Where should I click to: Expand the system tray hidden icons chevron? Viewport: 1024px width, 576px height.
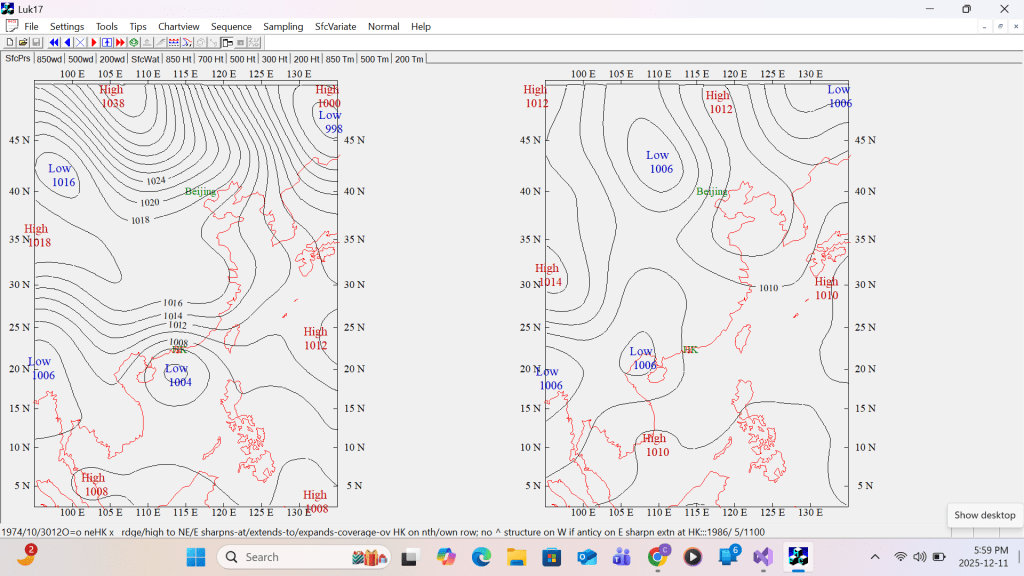(x=875, y=556)
